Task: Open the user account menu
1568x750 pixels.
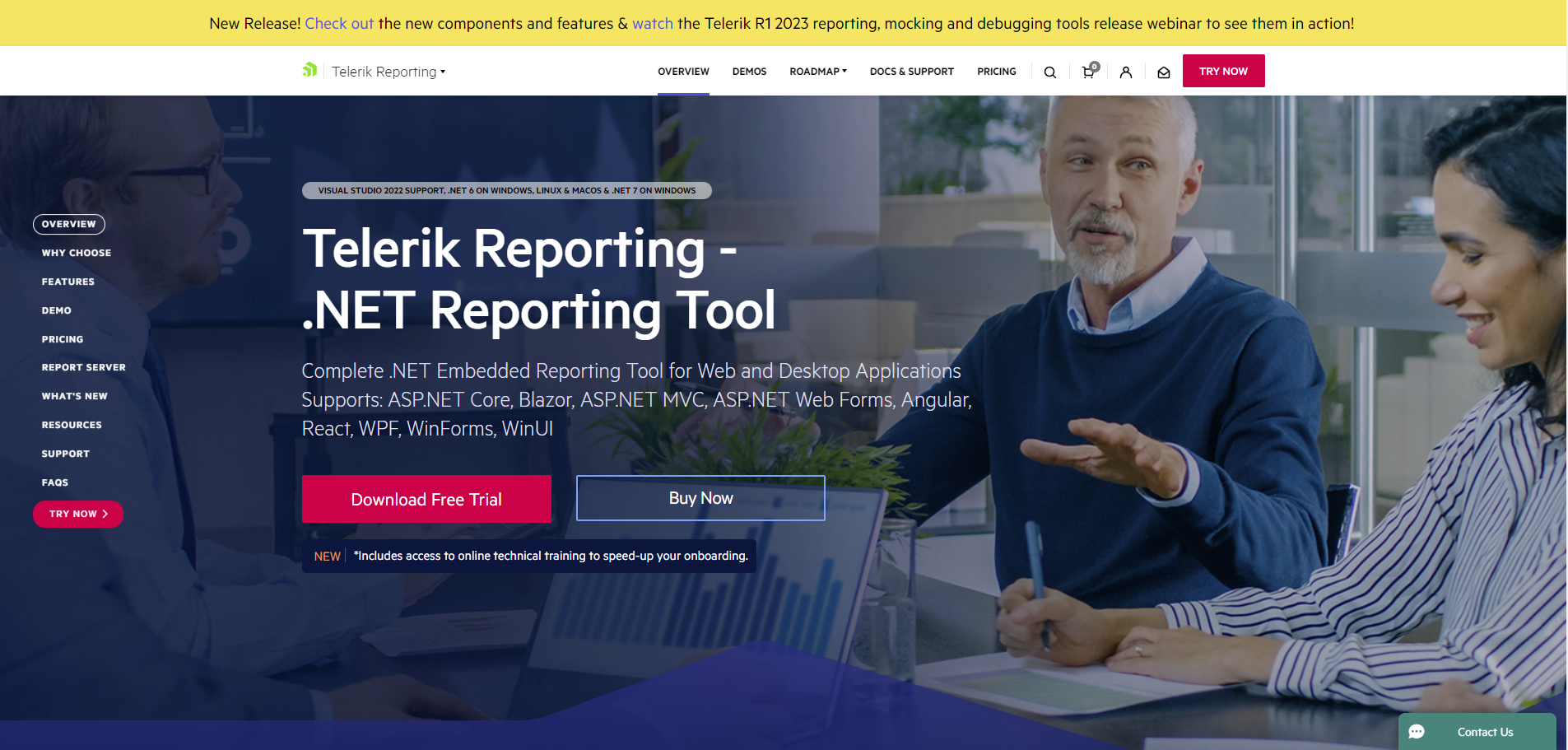Action: (1125, 72)
